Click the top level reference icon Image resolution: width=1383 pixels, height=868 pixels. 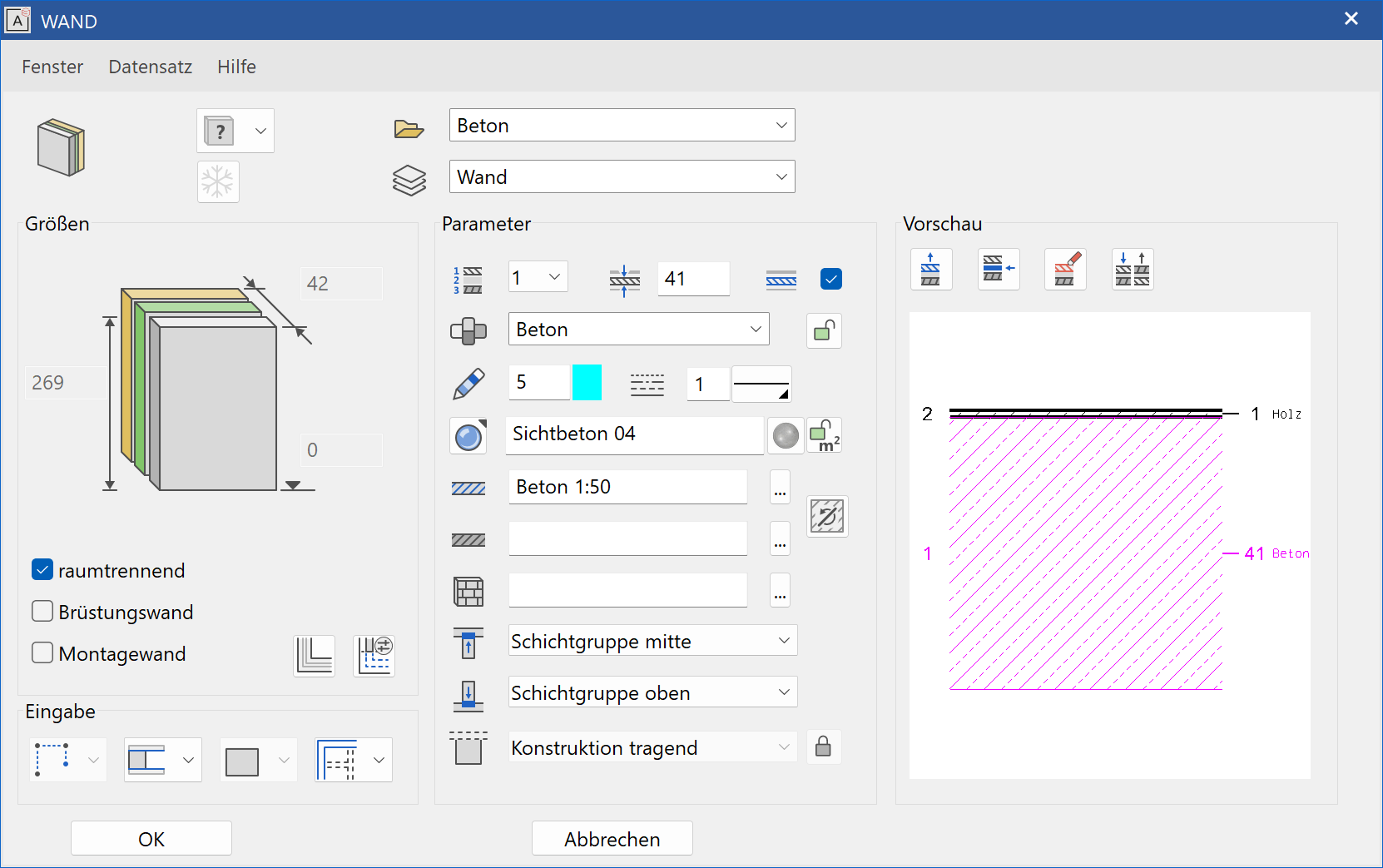click(x=468, y=643)
